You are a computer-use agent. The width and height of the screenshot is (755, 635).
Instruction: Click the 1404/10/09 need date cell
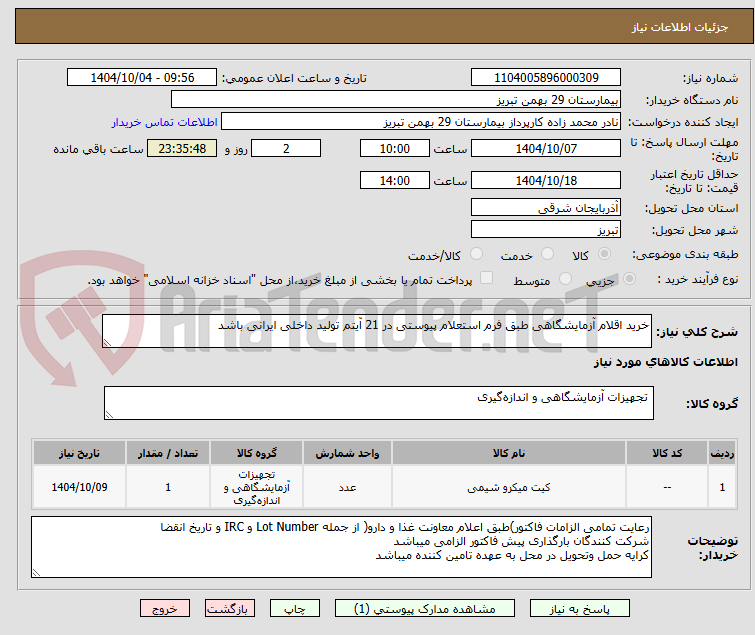79,487
